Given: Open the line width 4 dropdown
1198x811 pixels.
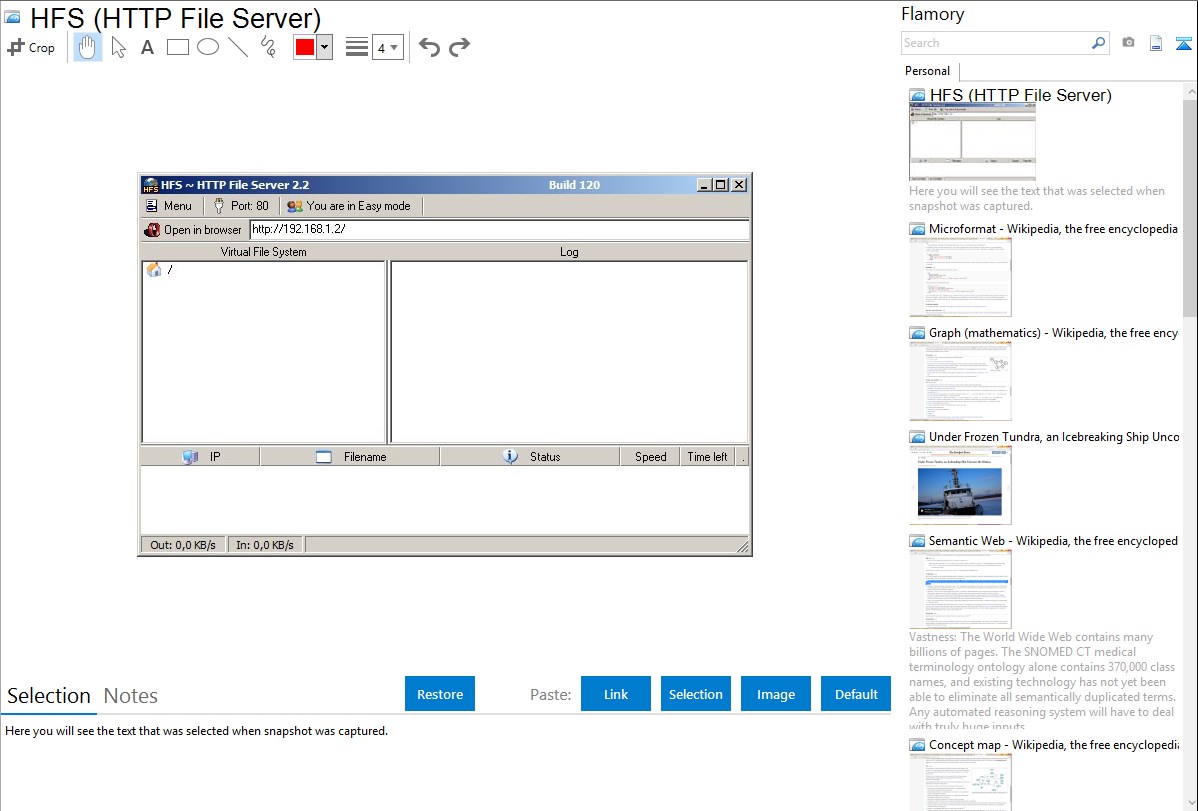Looking at the screenshot, I should tap(388, 47).
